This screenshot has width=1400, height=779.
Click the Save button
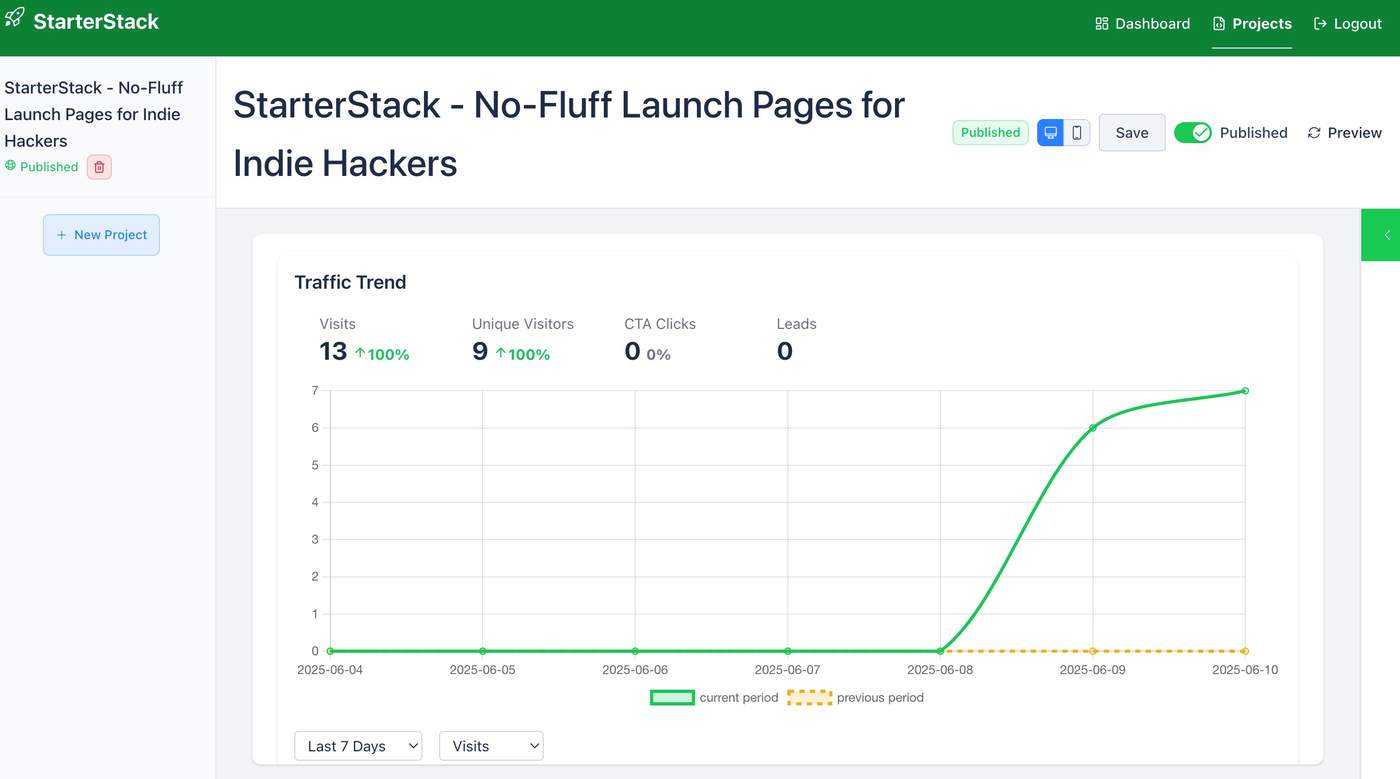(1132, 132)
